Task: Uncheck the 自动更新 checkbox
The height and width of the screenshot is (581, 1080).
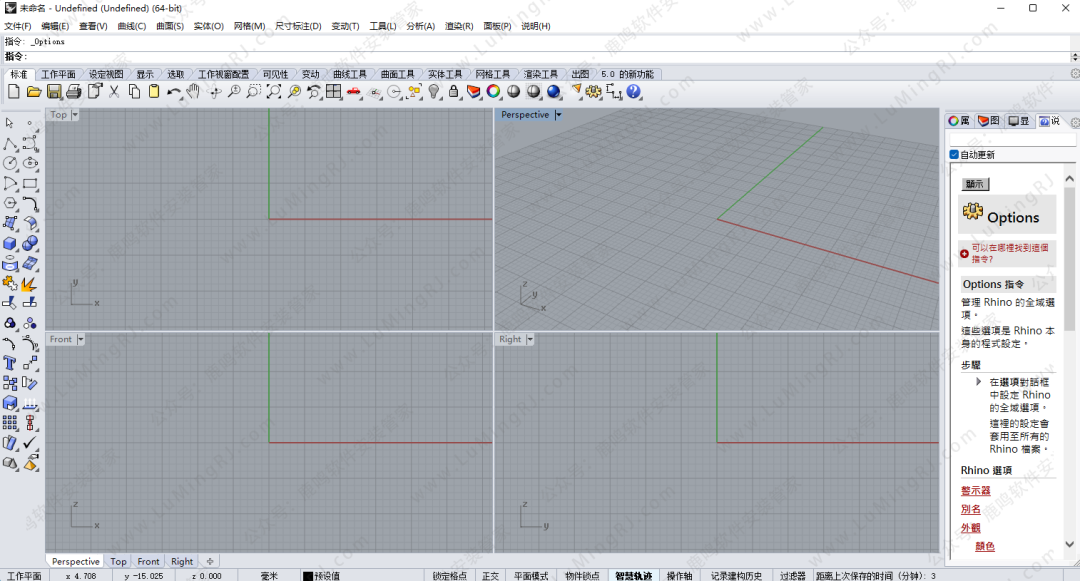Action: coord(954,155)
